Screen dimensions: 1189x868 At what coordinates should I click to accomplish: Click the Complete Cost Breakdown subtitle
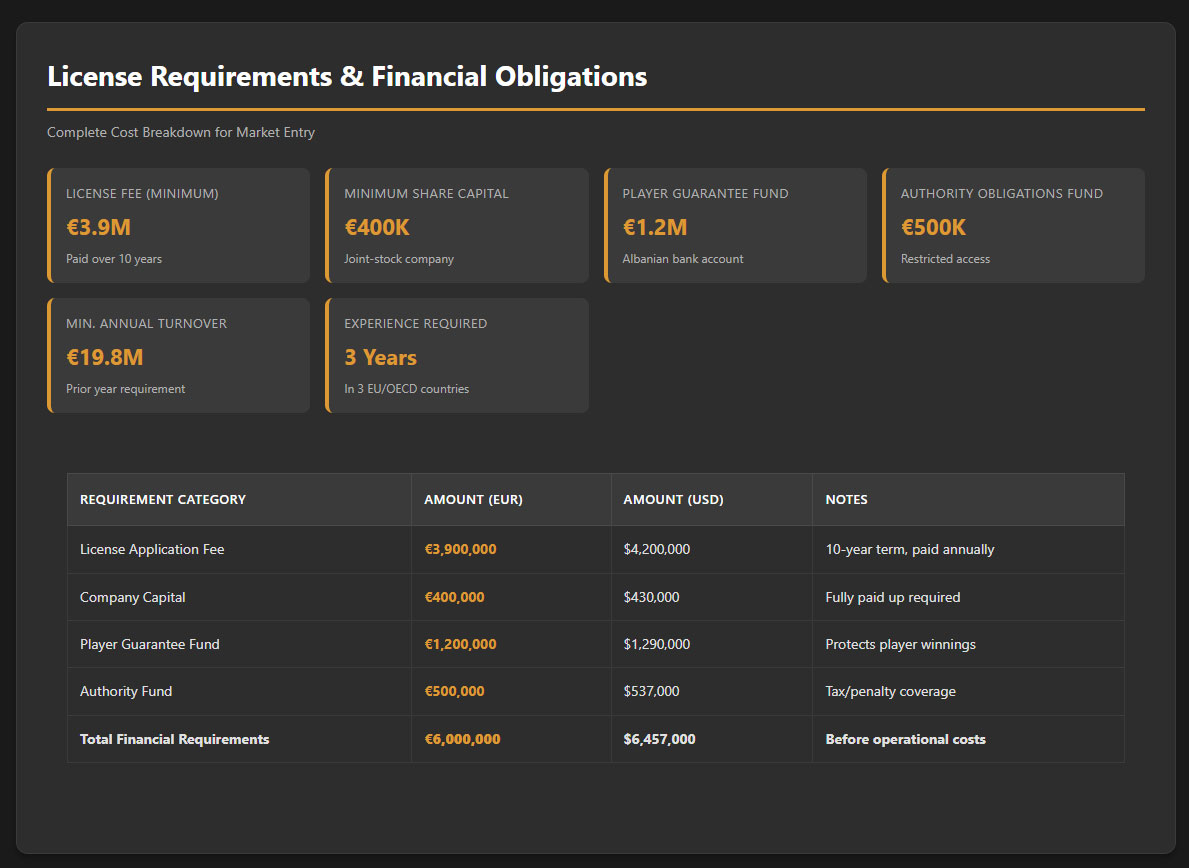click(181, 132)
